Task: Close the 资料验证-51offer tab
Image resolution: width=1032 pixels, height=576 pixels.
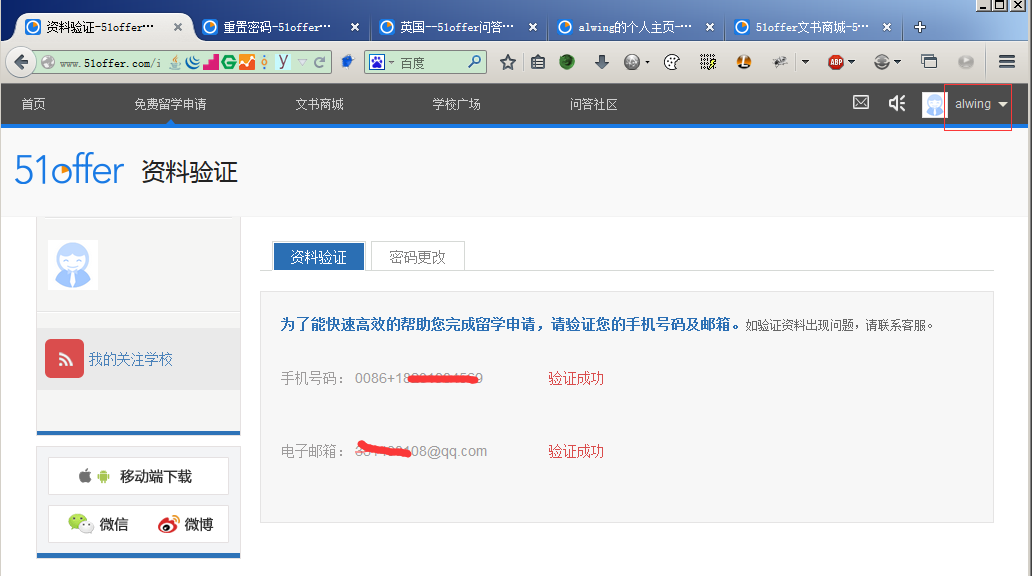Action: click(x=178, y=27)
